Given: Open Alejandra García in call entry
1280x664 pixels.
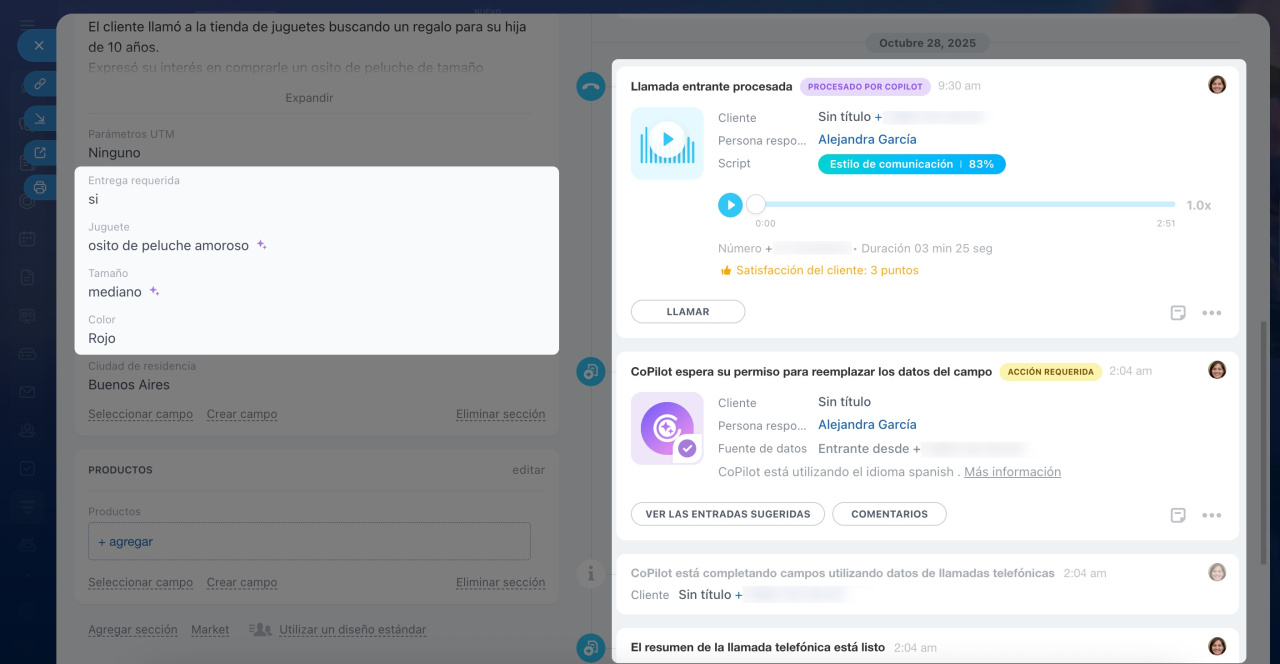Looking at the screenshot, I should coord(867,140).
